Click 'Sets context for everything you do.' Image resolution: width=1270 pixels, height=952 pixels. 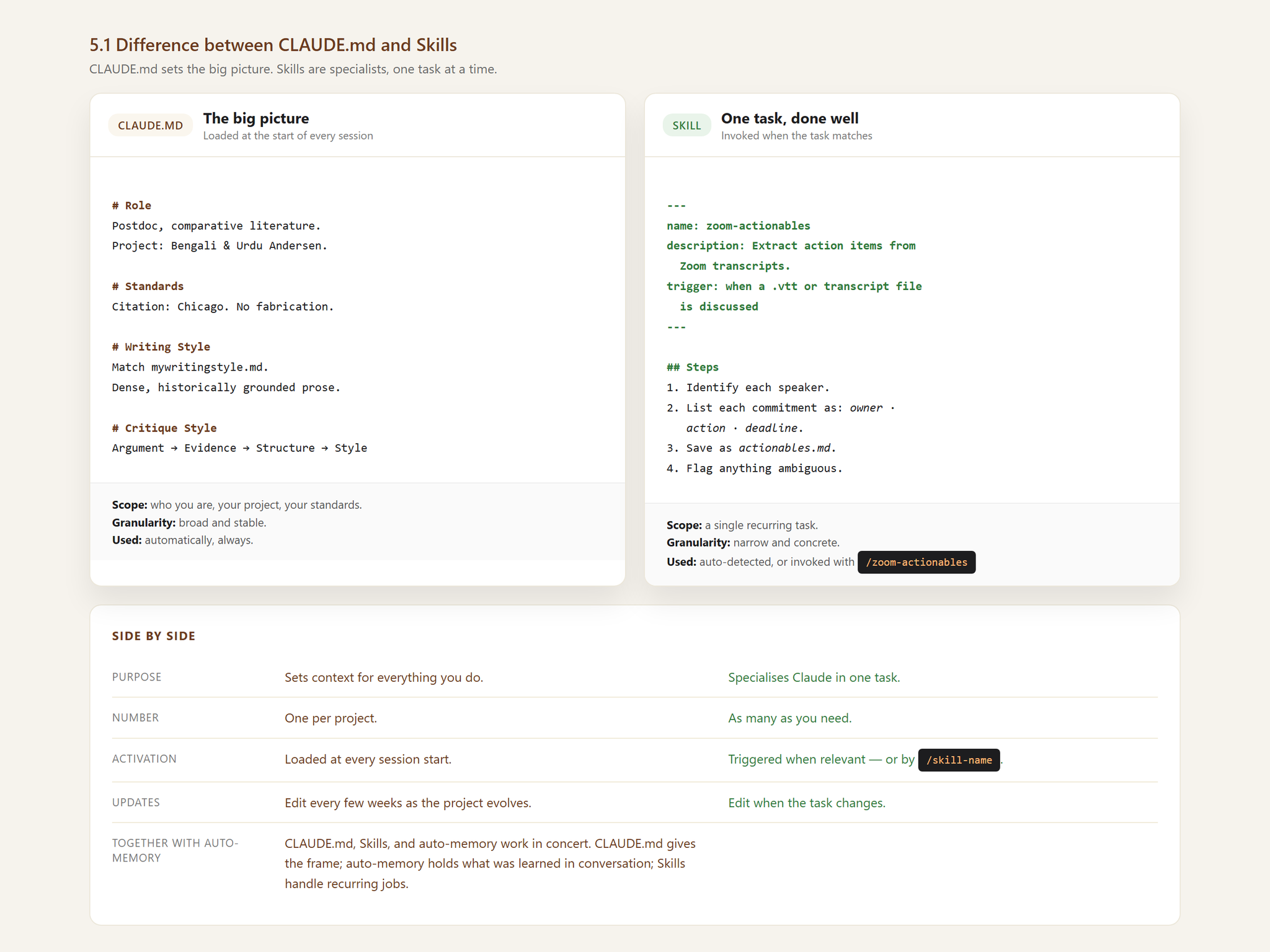click(x=384, y=677)
